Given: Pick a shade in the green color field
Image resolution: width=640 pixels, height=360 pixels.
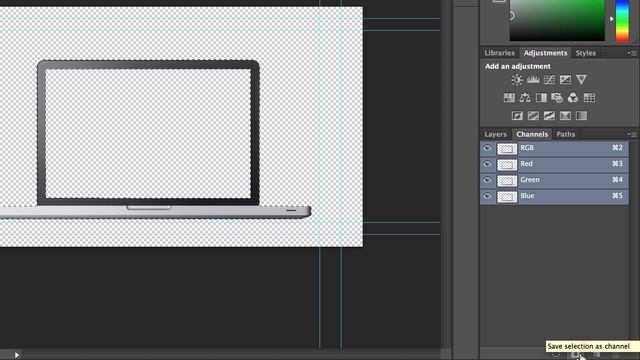Looking at the screenshot, I should [557, 20].
